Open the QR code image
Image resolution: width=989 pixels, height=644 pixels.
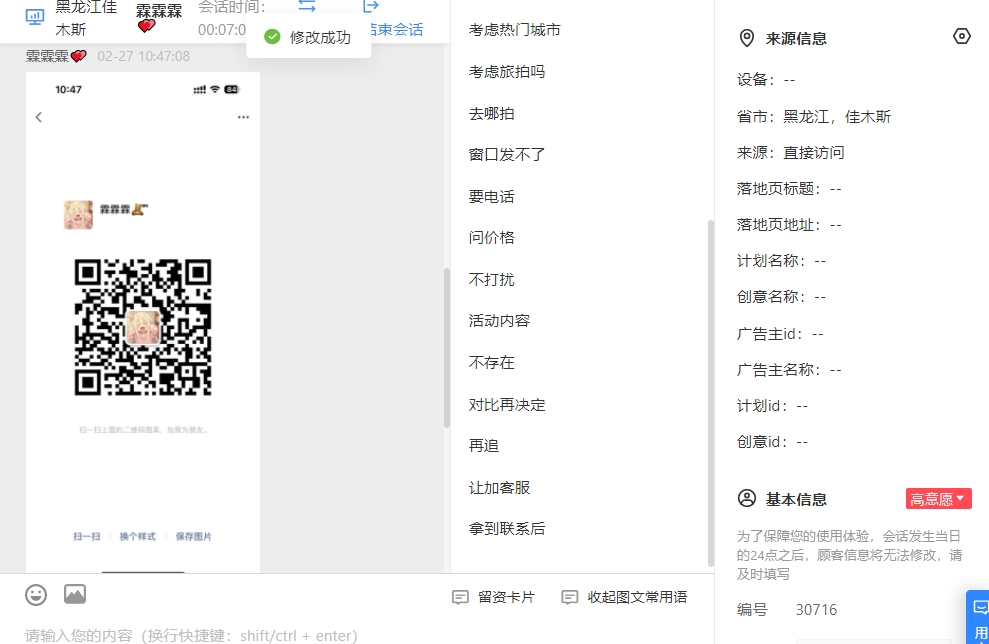(x=143, y=327)
